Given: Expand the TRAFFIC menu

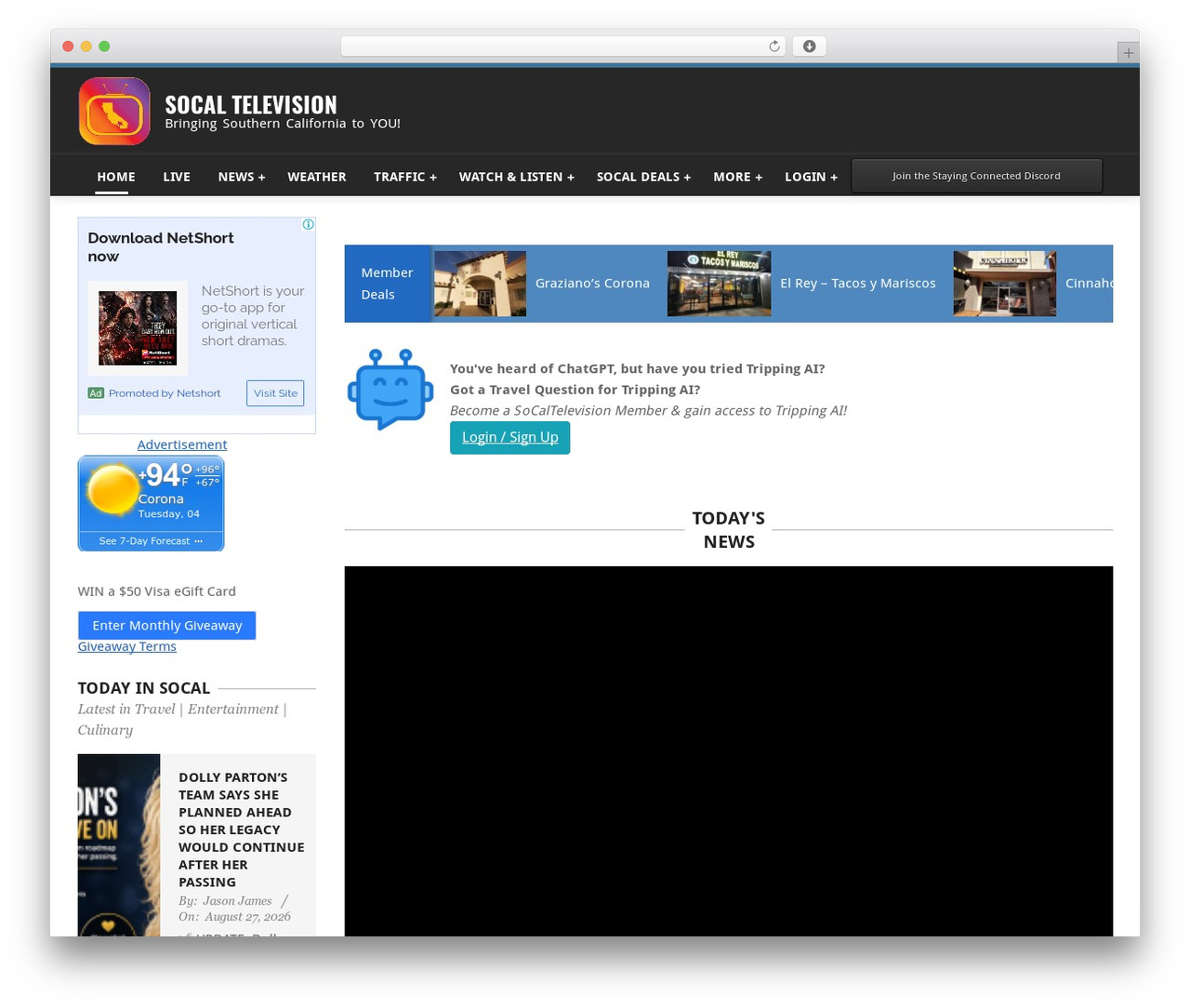Looking at the screenshot, I should click(x=405, y=177).
